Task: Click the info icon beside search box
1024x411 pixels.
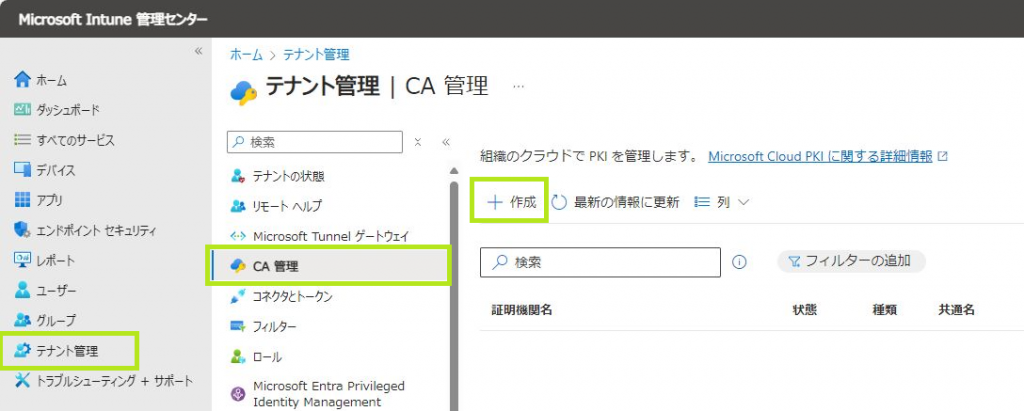Action: point(739,262)
